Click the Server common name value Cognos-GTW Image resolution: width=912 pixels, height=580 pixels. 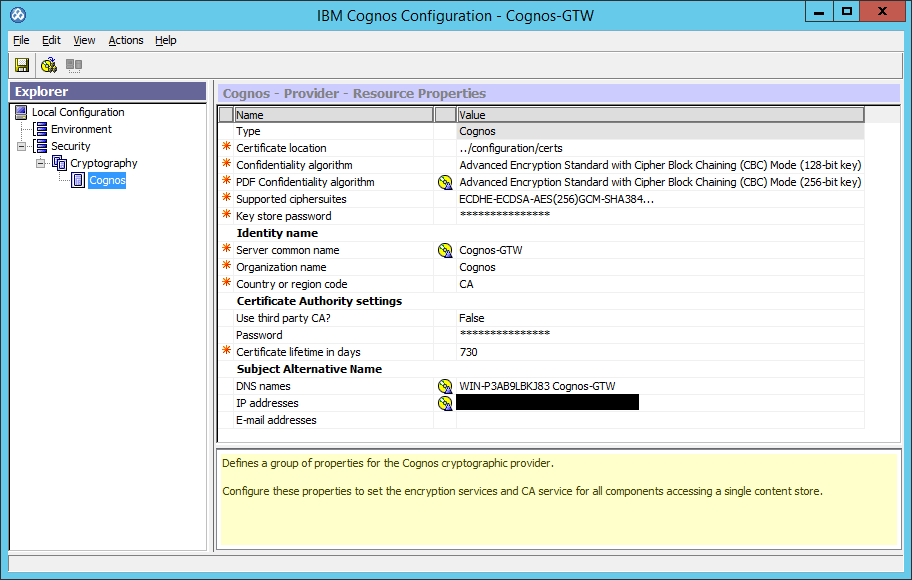491,250
